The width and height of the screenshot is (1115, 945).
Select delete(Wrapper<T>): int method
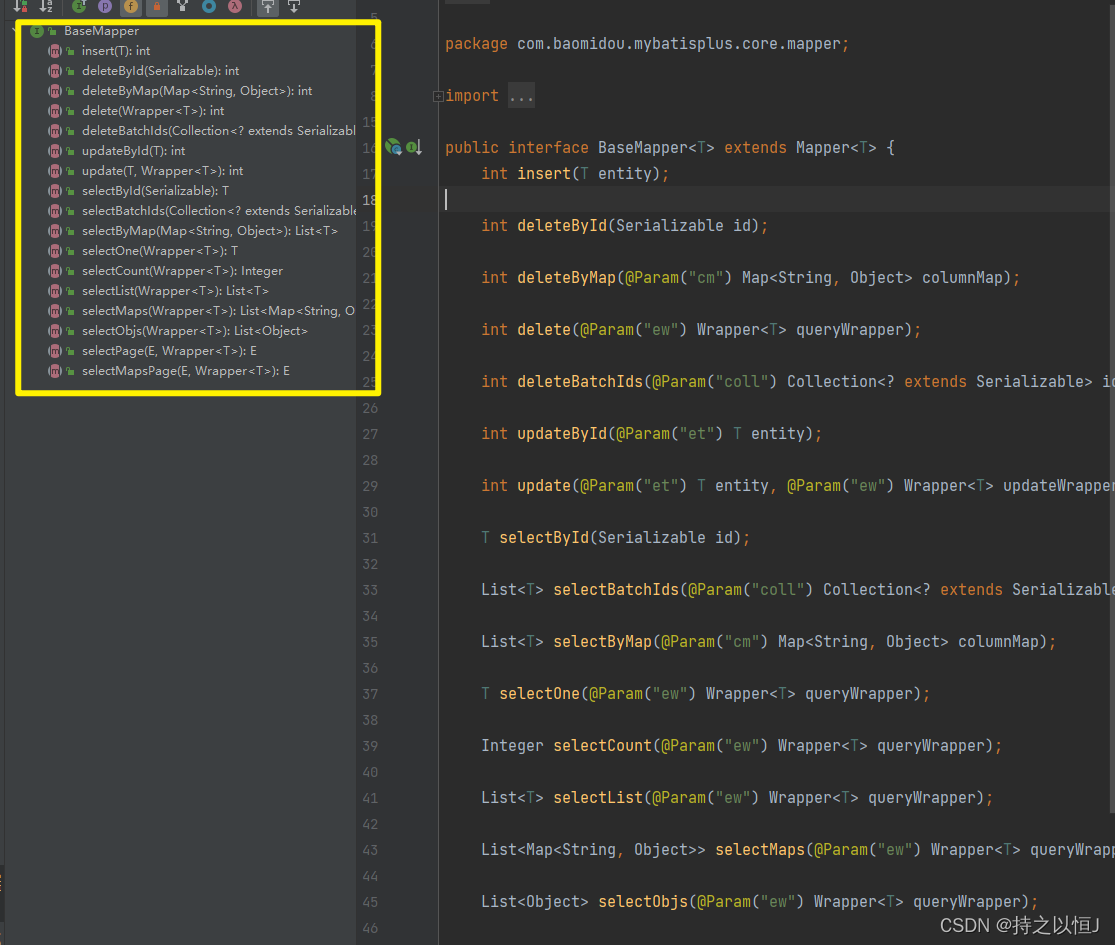(153, 111)
